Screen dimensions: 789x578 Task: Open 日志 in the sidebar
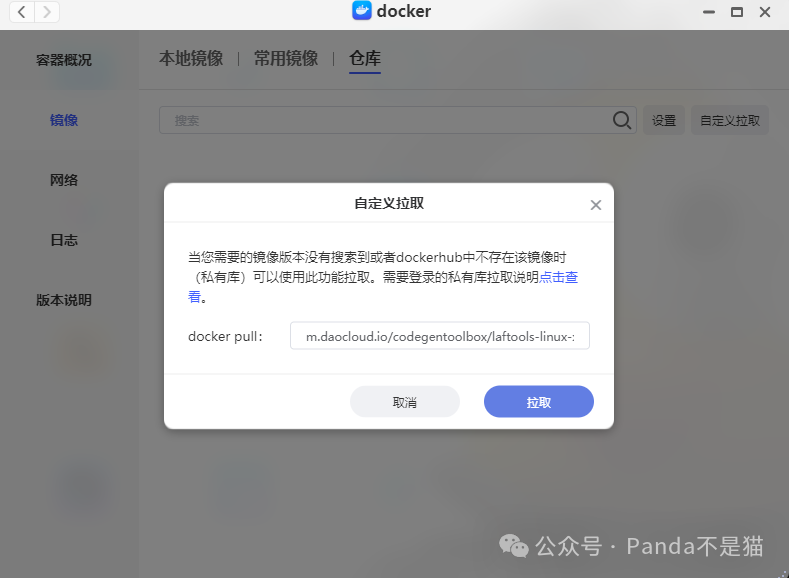(x=64, y=240)
